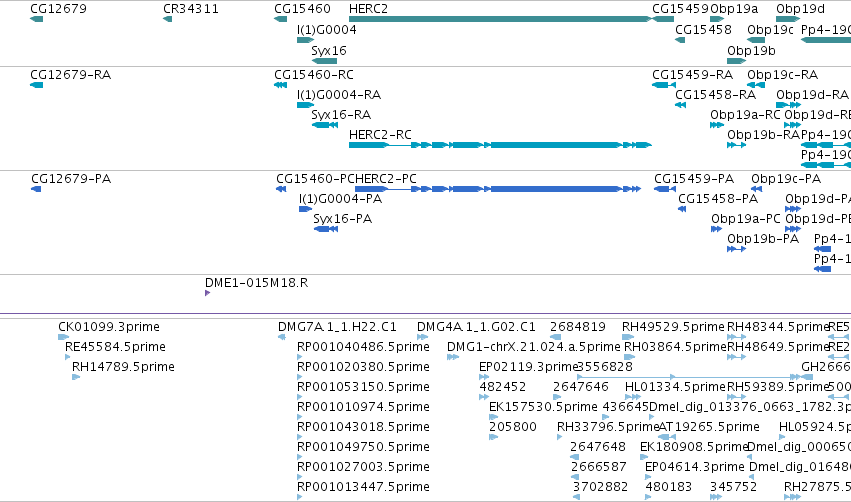The image size is (851, 502).
Task: Open protein Obp19c-PA
Action: pos(786,179)
